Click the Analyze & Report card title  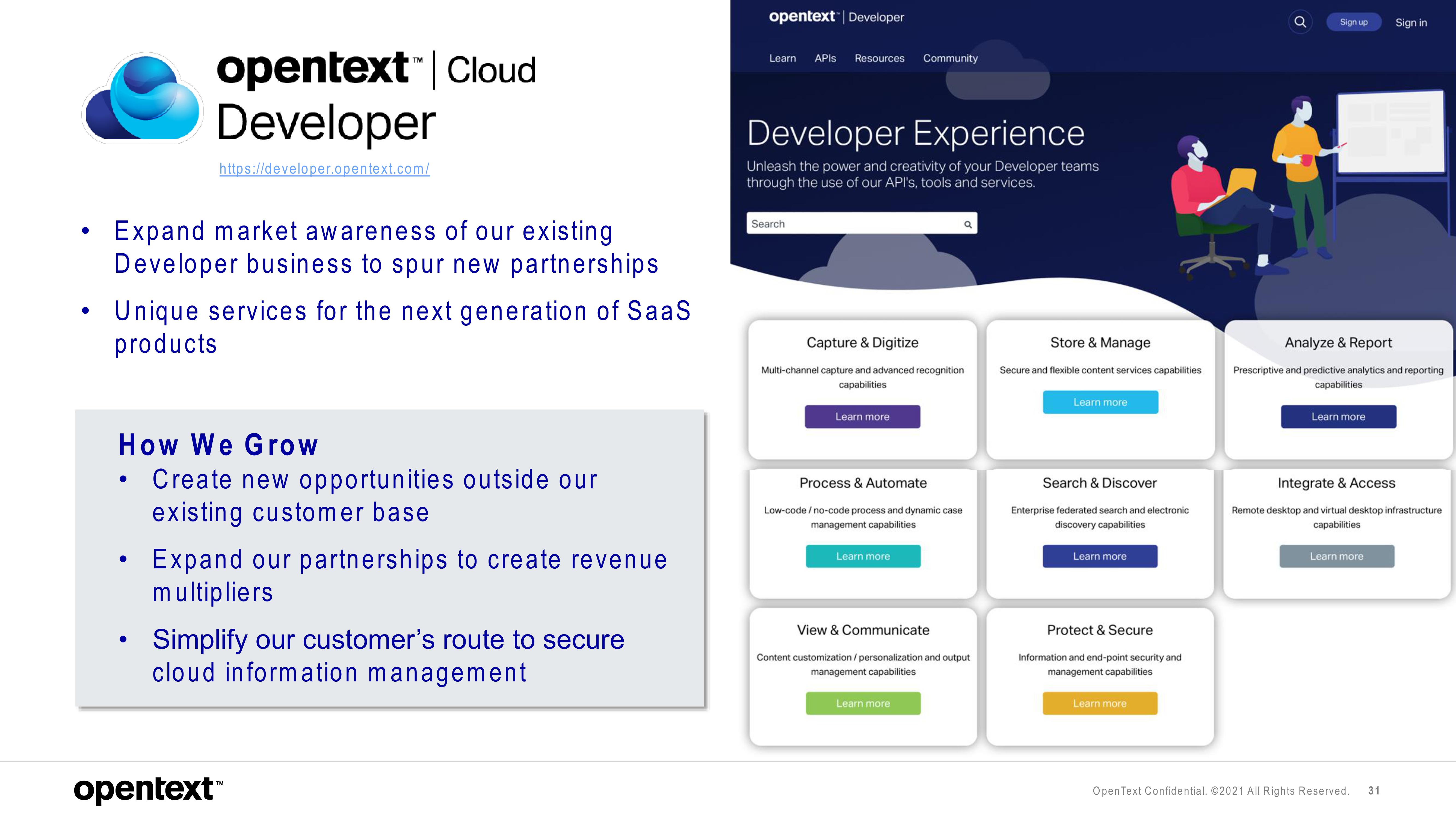(1338, 343)
